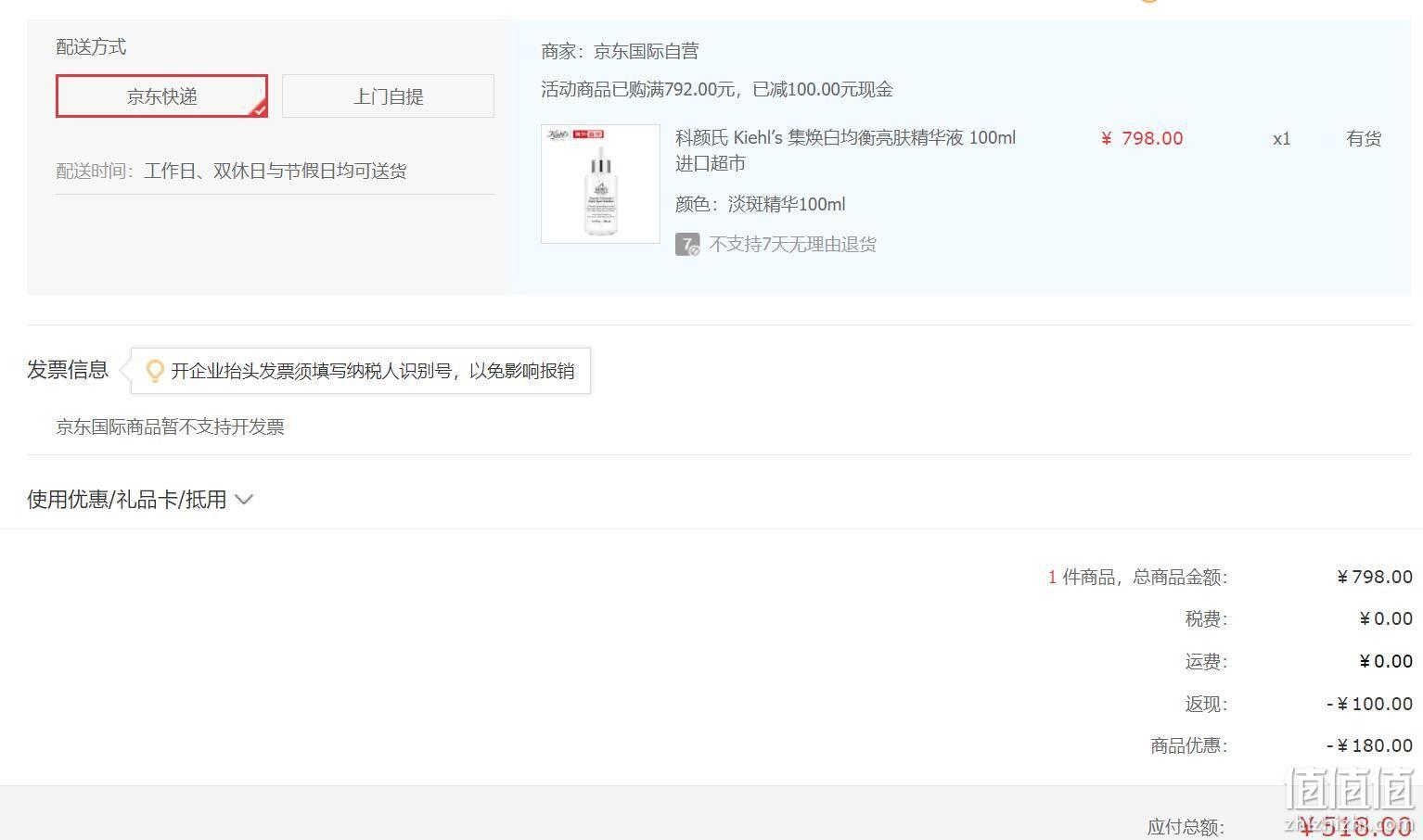
Task: Click the 7-day no-return policy icon
Action: [x=687, y=245]
